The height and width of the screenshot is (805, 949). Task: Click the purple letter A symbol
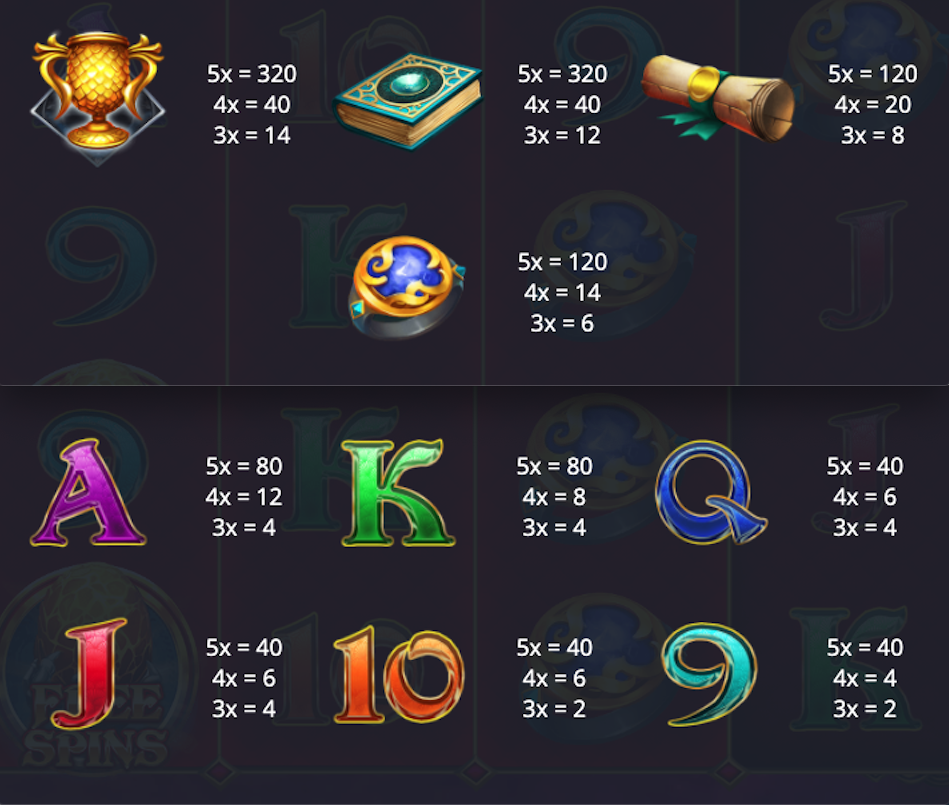coord(88,493)
